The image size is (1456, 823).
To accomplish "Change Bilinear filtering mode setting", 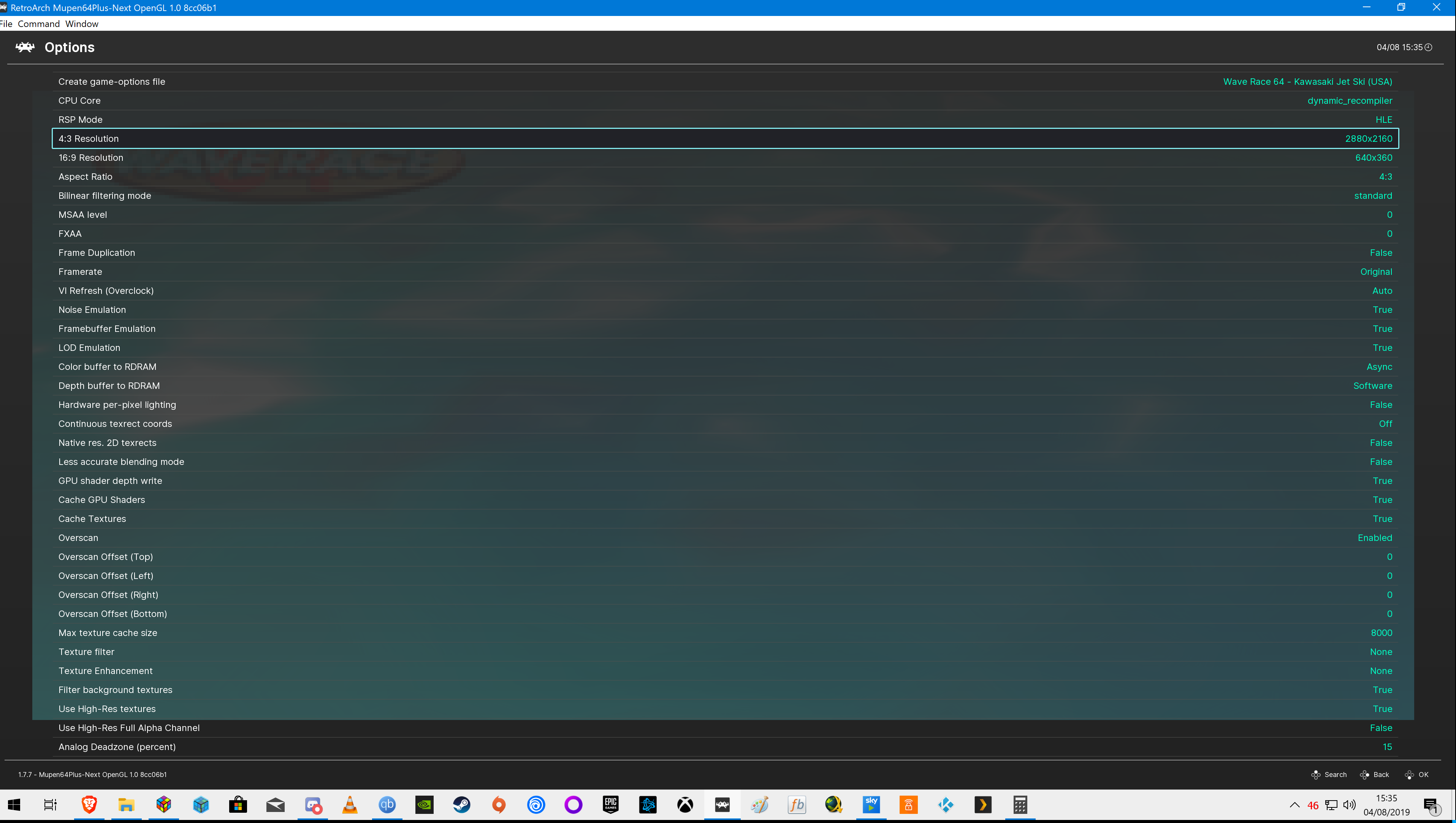I will tap(725, 195).
